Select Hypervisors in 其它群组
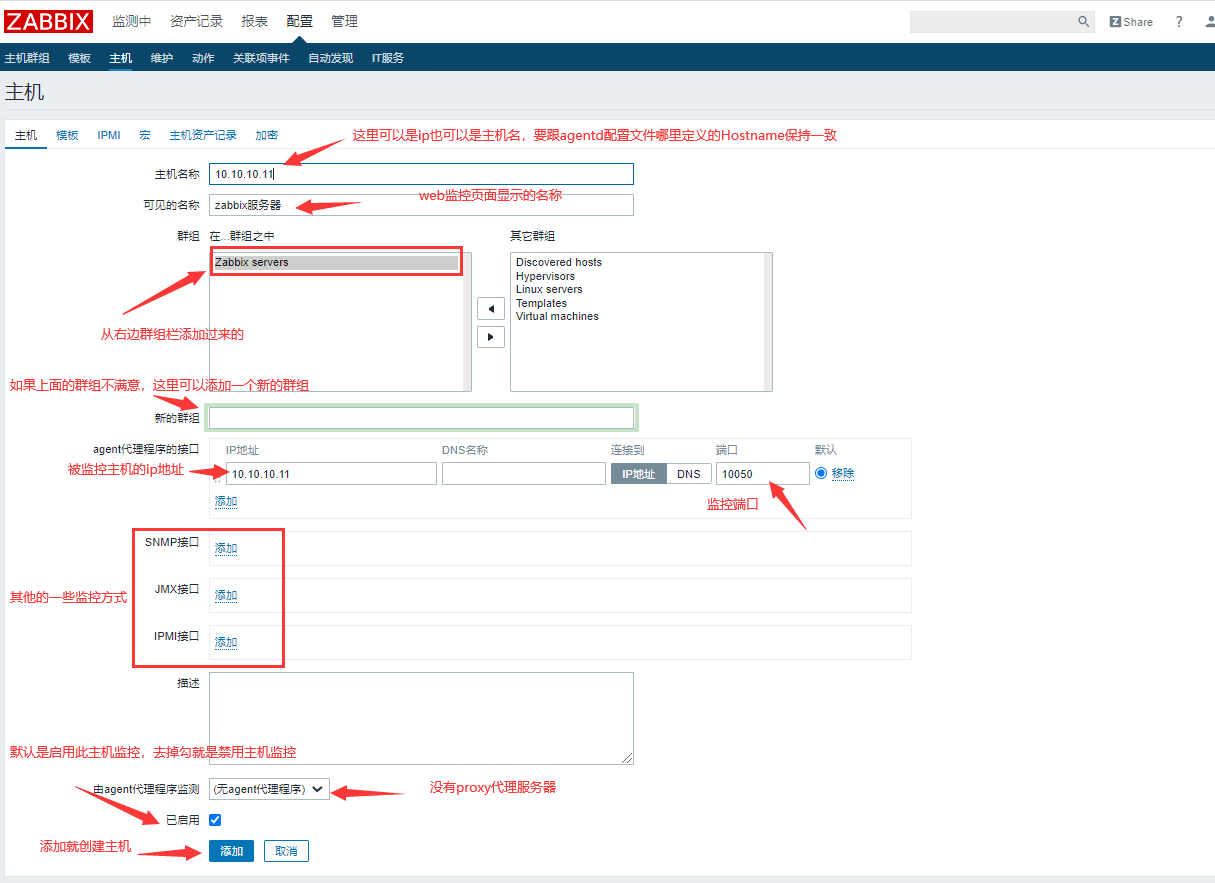Screen dimensions: 1215x883 pos(545,276)
